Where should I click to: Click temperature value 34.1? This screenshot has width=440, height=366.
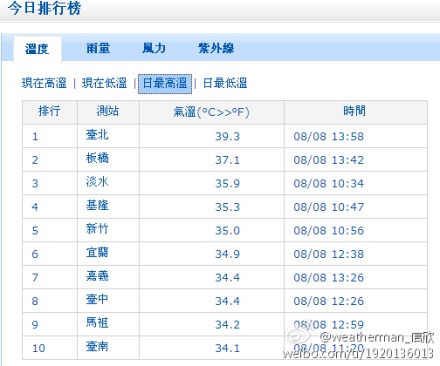[x=227, y=348]
